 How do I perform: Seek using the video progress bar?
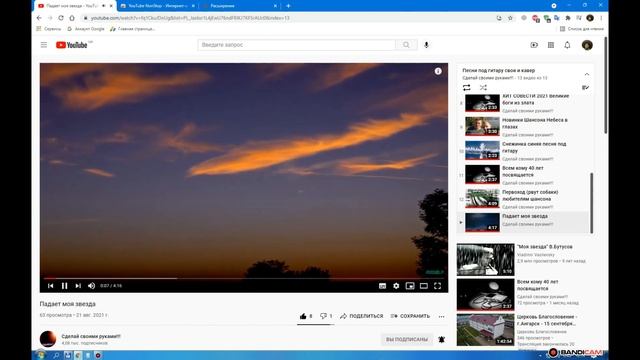pos(244,278)
